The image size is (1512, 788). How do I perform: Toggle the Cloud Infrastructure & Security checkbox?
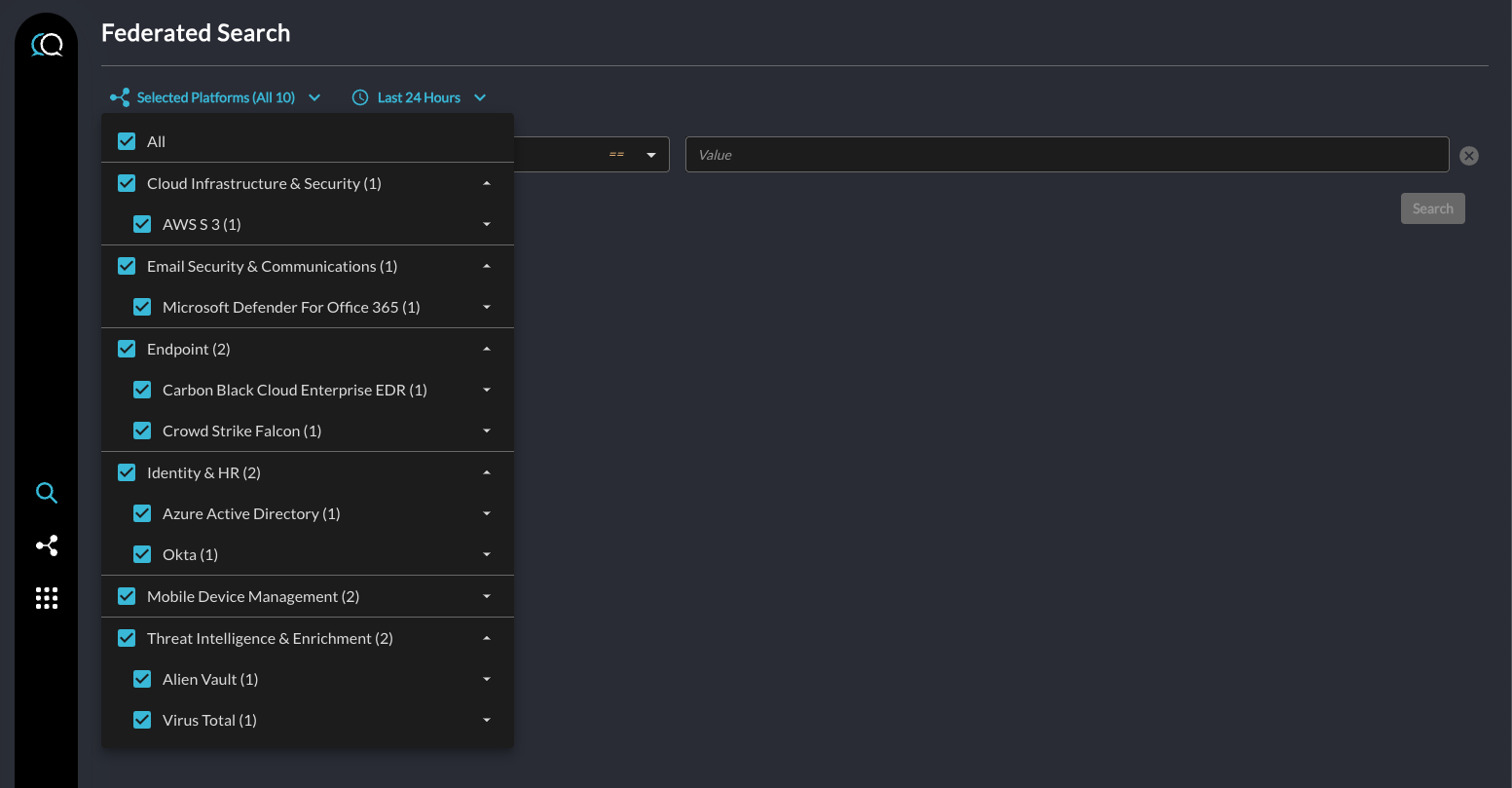tap(127, 183)
